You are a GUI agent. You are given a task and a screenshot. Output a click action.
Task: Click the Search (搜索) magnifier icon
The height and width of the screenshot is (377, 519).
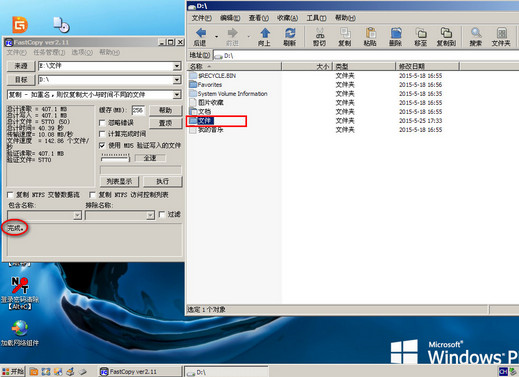point(476,33)
